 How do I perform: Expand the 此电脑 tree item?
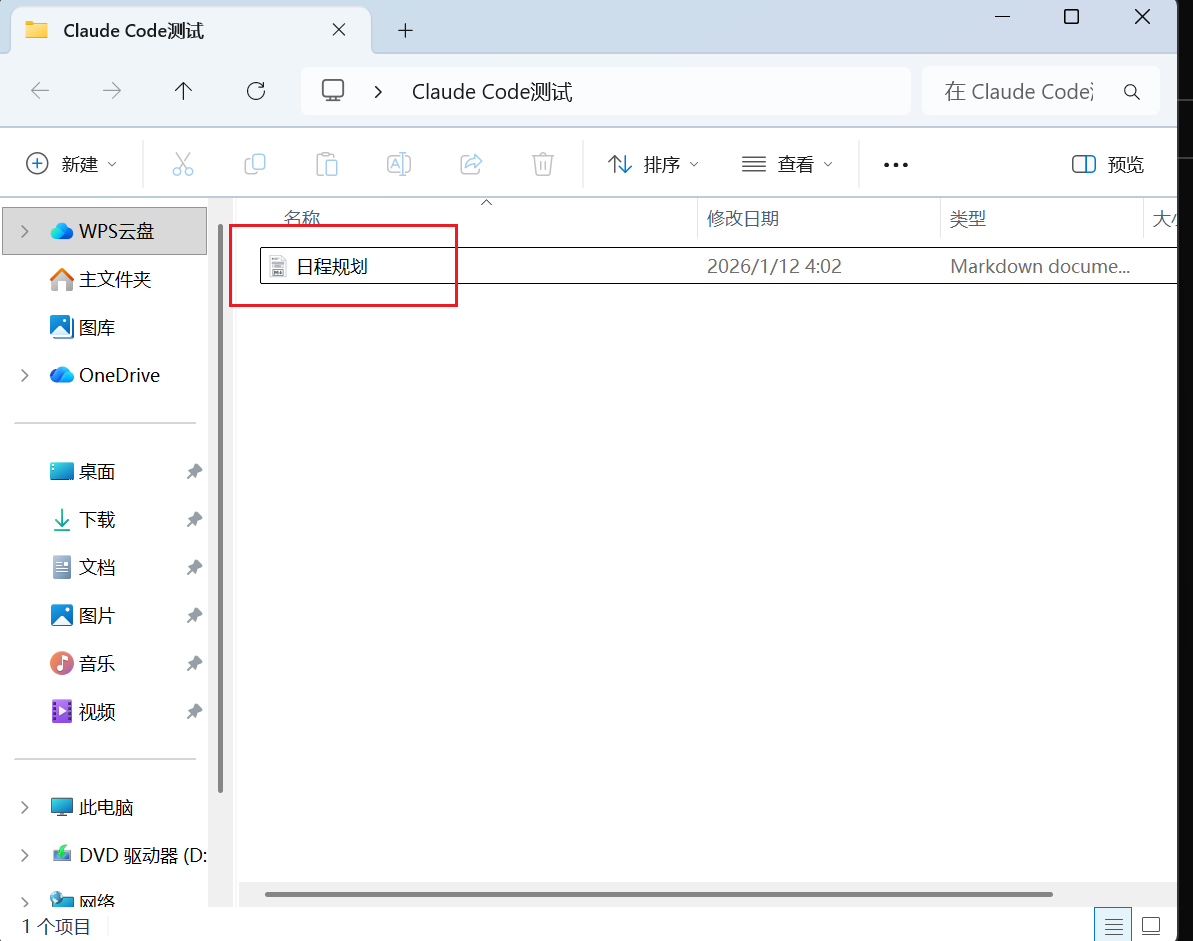click(24, 807)
